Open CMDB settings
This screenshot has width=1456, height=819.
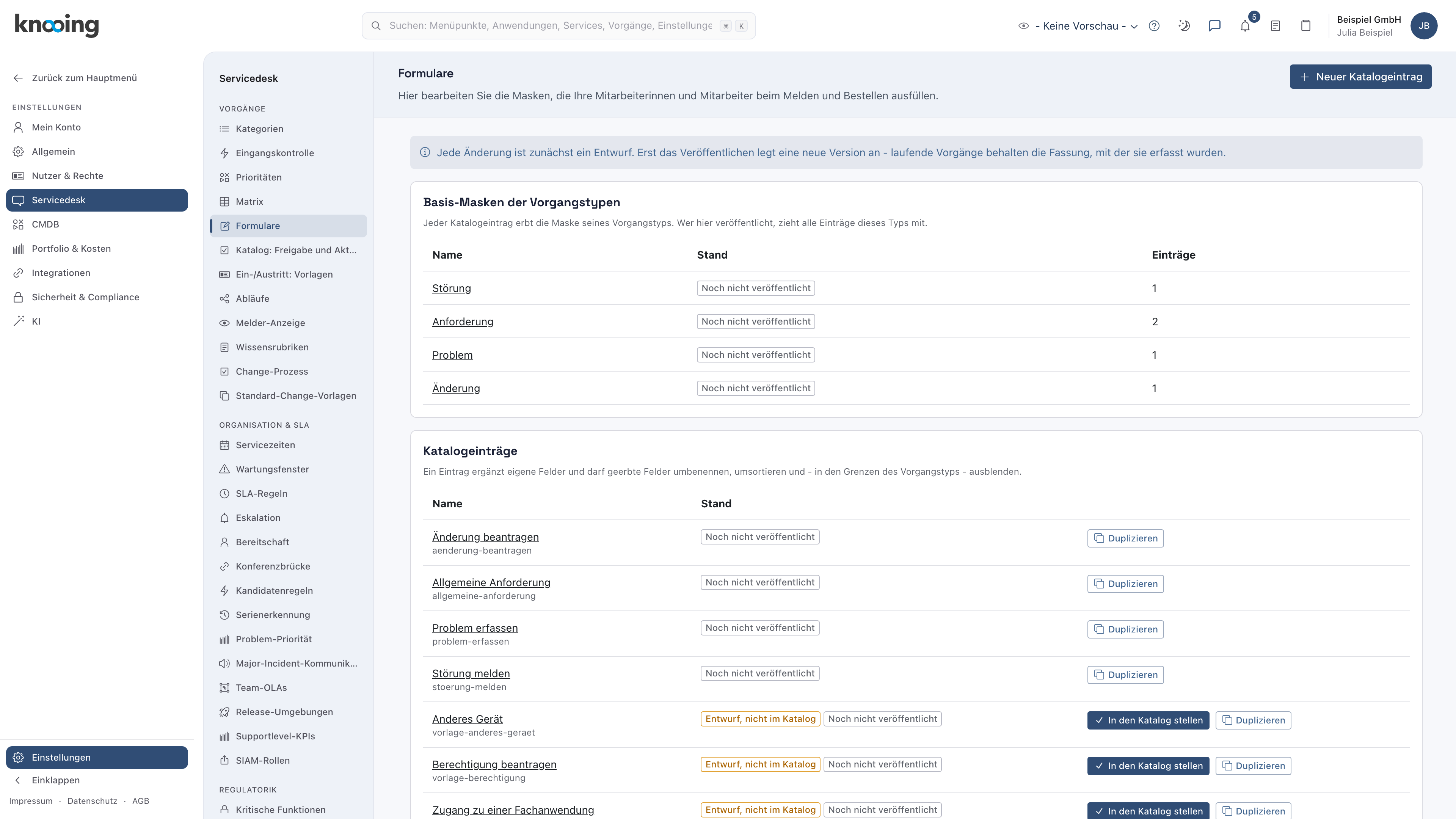pyautogui.click(x=97, y=224)
